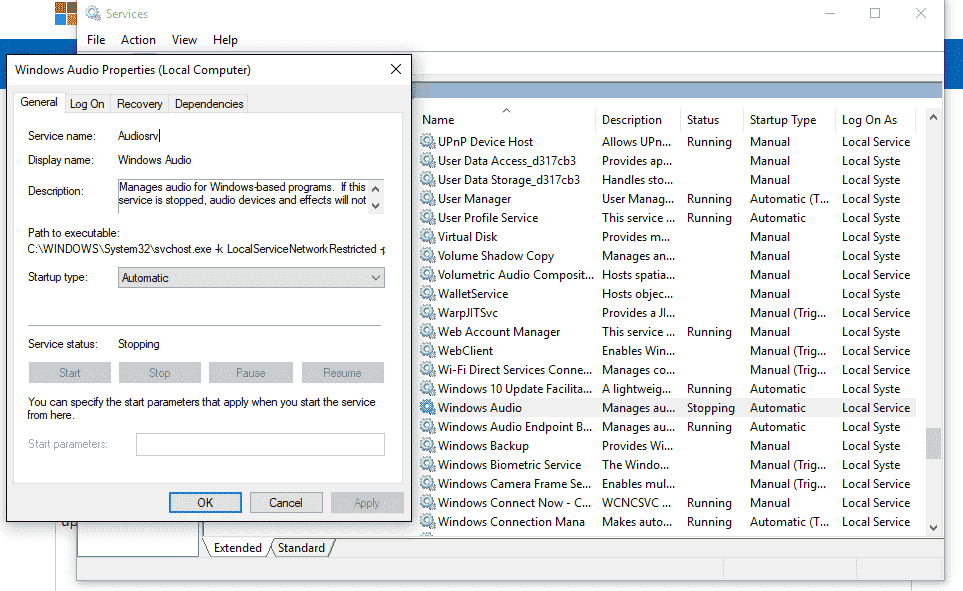963x591 pixels.
Task: Select the WalletService gear icon
Action: (x=428, y=294)
